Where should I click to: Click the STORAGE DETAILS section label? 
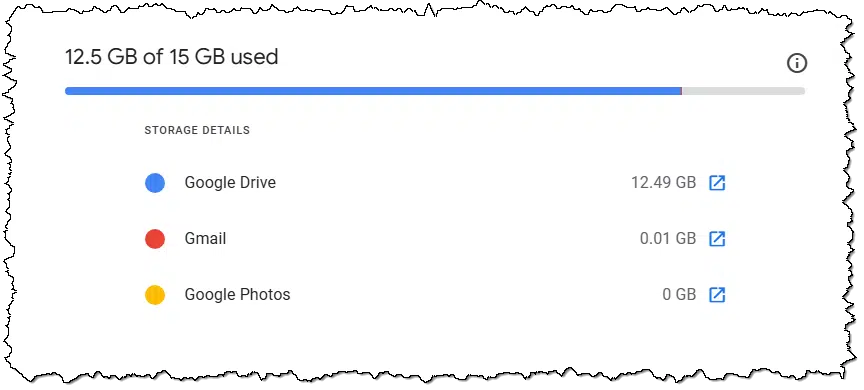[197, 131]
